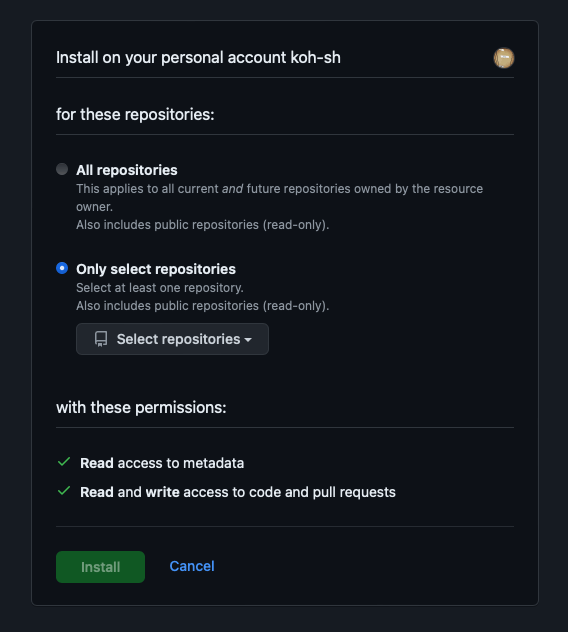Image resolution: width=568 pixels, height=632 pixels.
Task: Select the All repositories radio button
Action: coord(62,169)
